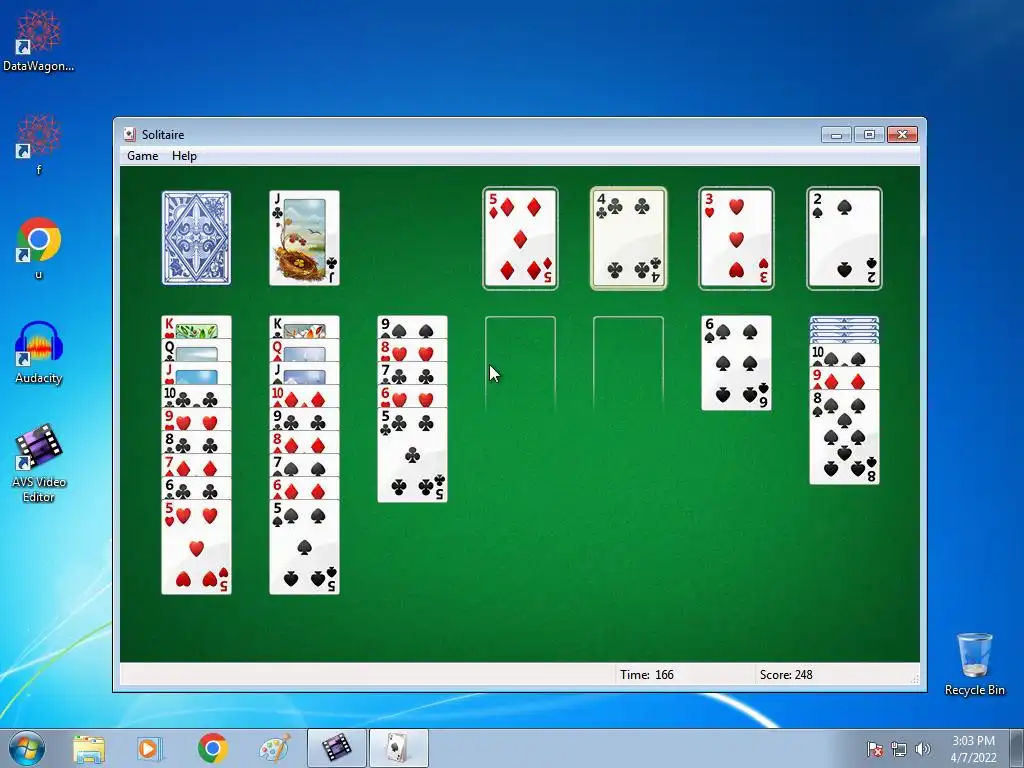Screen dimensions: 1024x768
Task: Open the volume tray icon
Action: (x=922, y=749)
